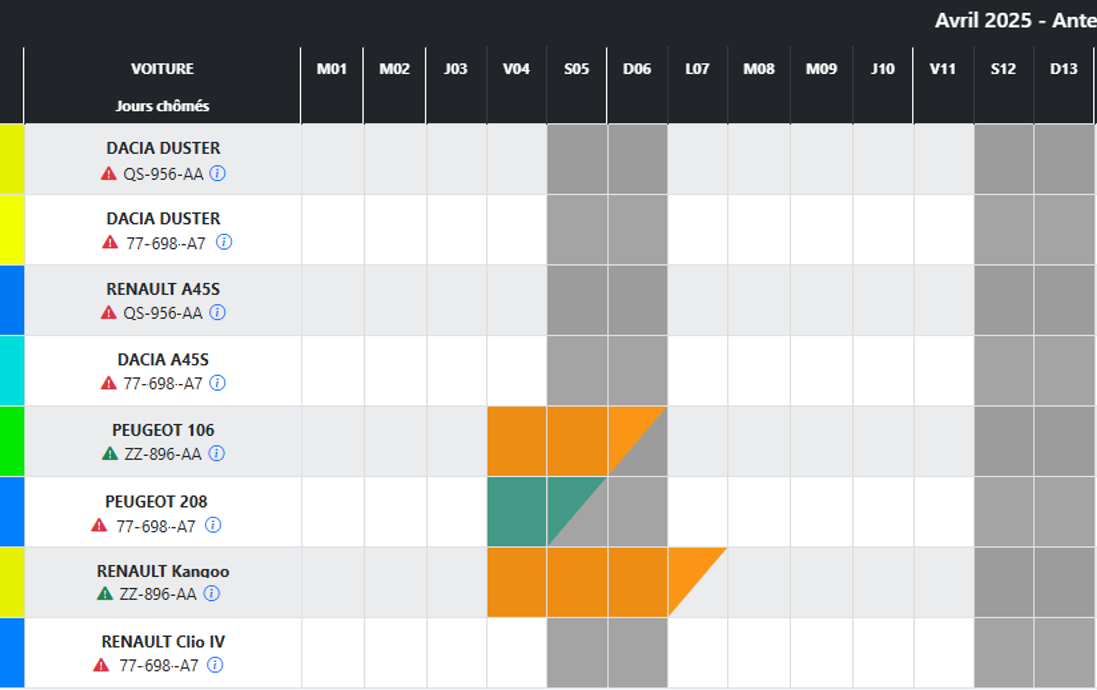Viewport: 1097px width, 690px height.
Task: Click the red warning icon for DACIA A45S
Action: 109,383
